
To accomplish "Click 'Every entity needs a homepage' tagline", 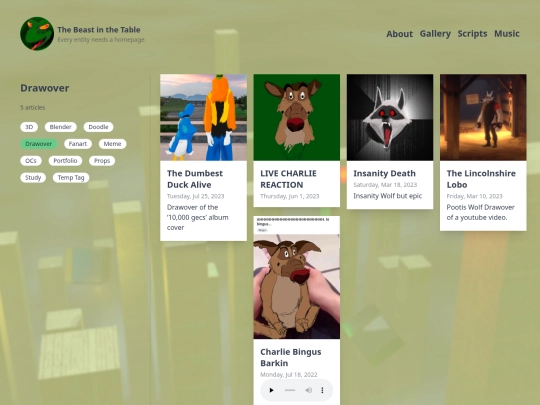I will point(102,40).
